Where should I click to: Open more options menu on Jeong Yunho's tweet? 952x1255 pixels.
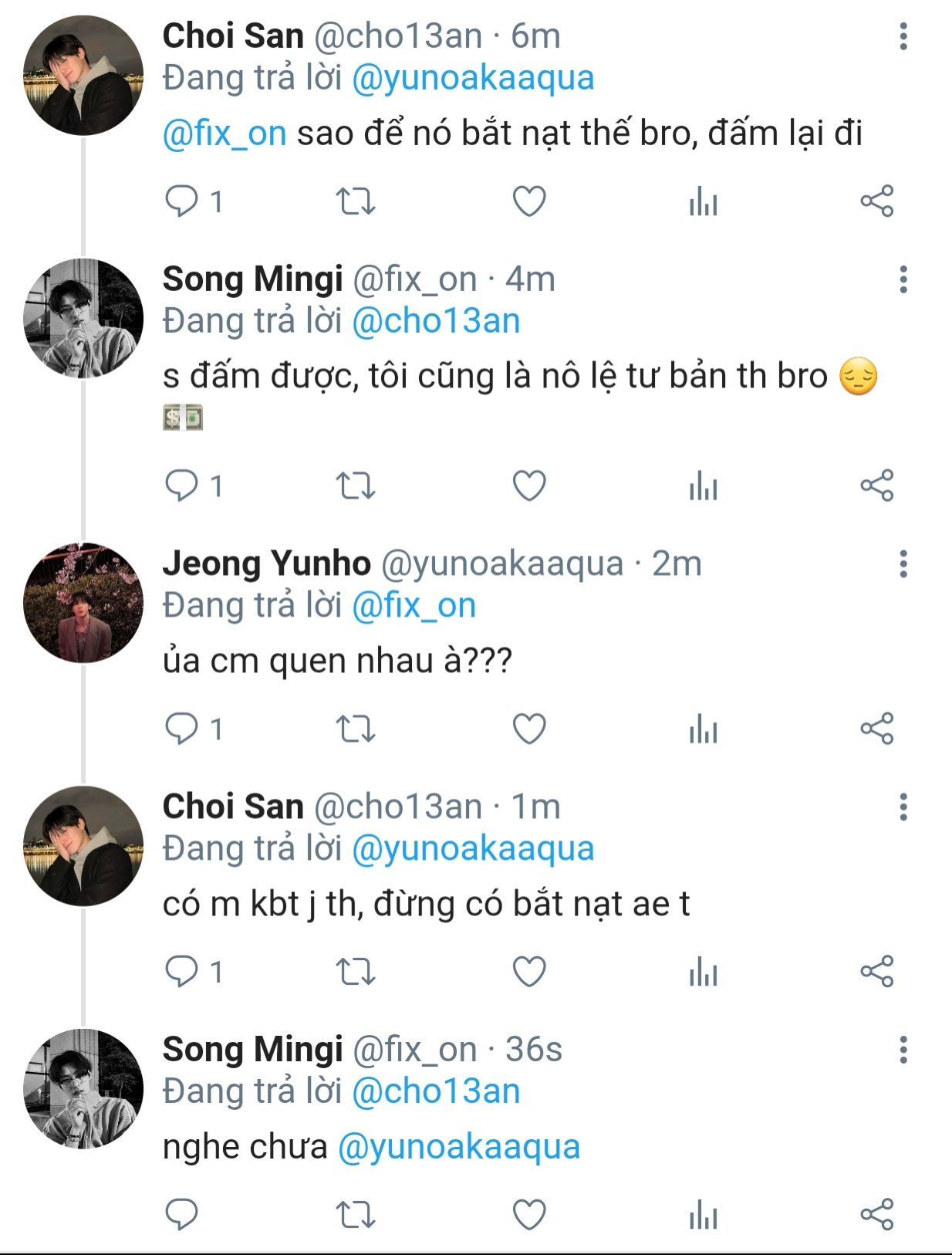click(x=903, y=564)
